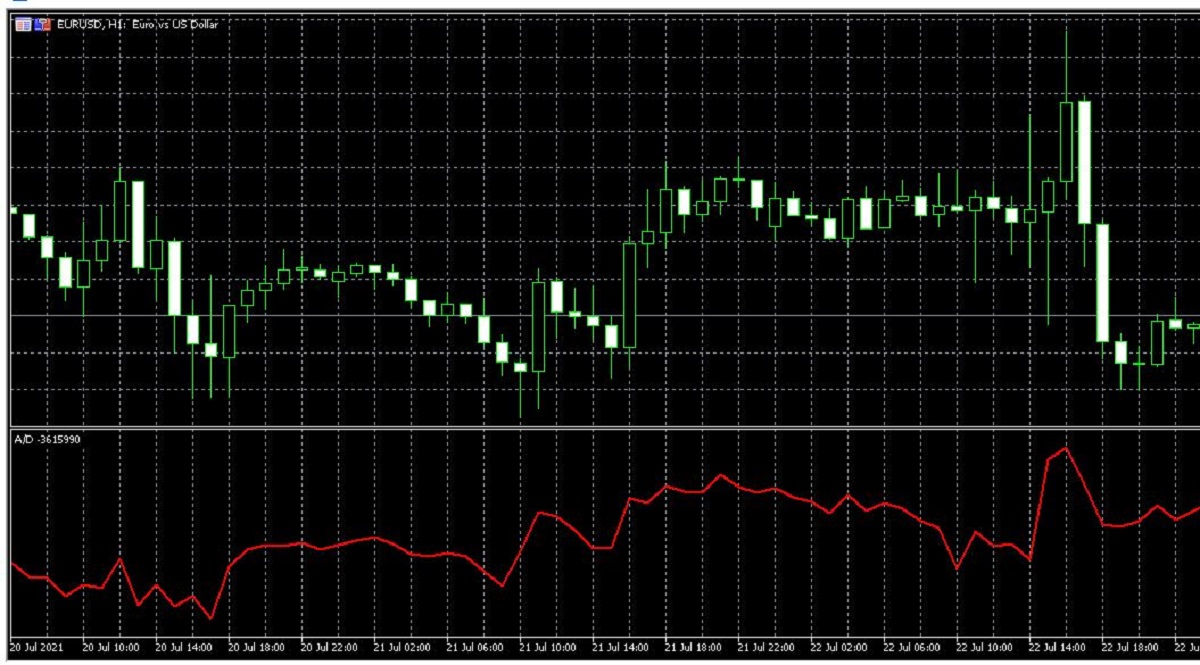This screenshot has width=1200, height=665.
Task: Click the 21 Jul 10:00 time label
Action: tap(549, 648)
